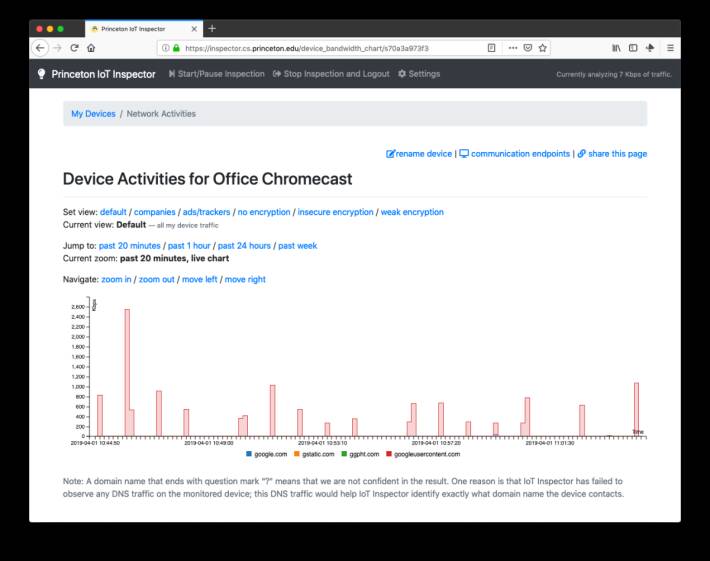The height and width of the screenshot is (561, 710).
Task: Jump to past 24 hours
Action: point(244,246)
